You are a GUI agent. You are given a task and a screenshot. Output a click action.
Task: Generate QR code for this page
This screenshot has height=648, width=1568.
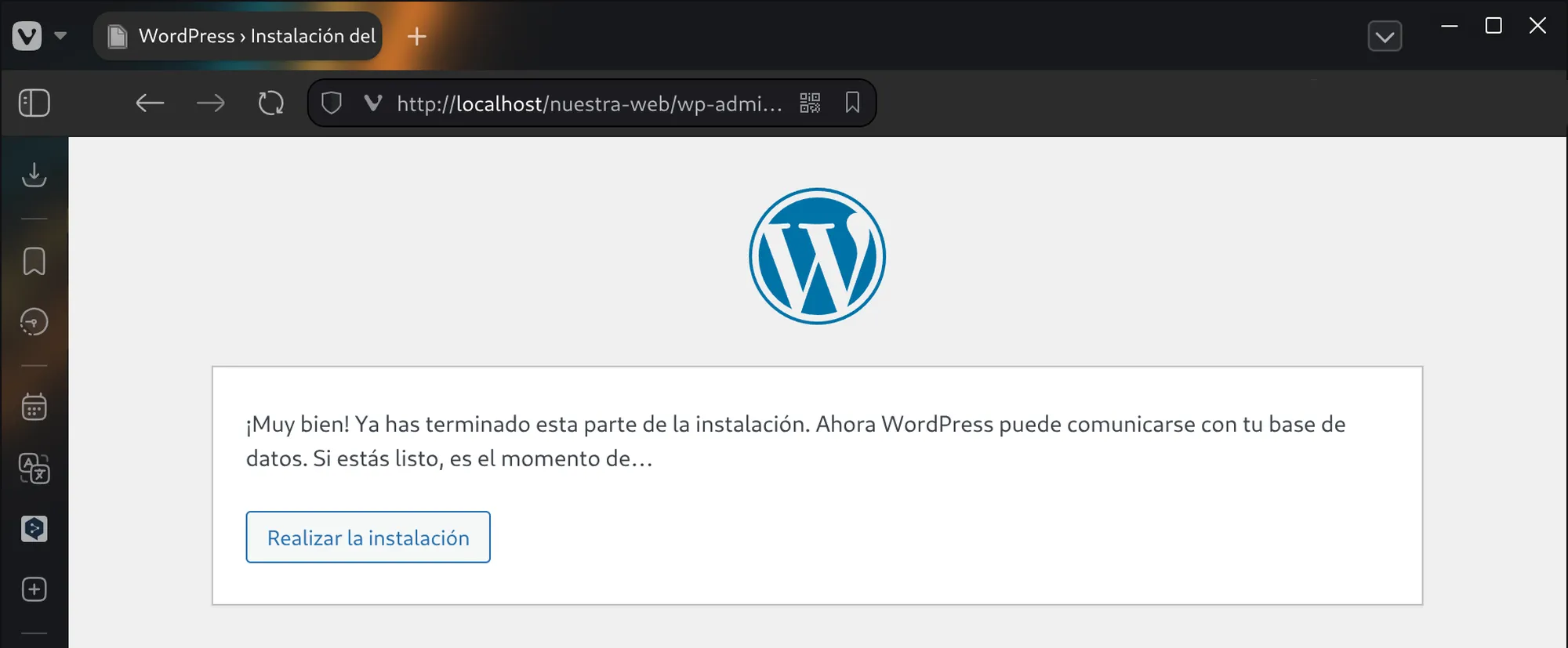click(x=810, y=103)
